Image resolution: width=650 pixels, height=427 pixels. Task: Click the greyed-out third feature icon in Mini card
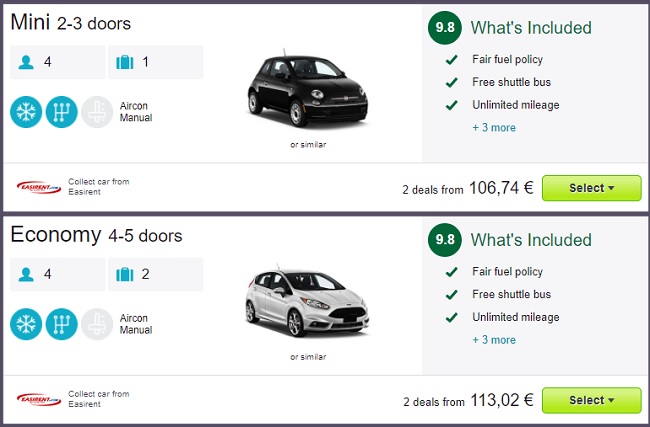pyautogui.click(x=97, y=111)
